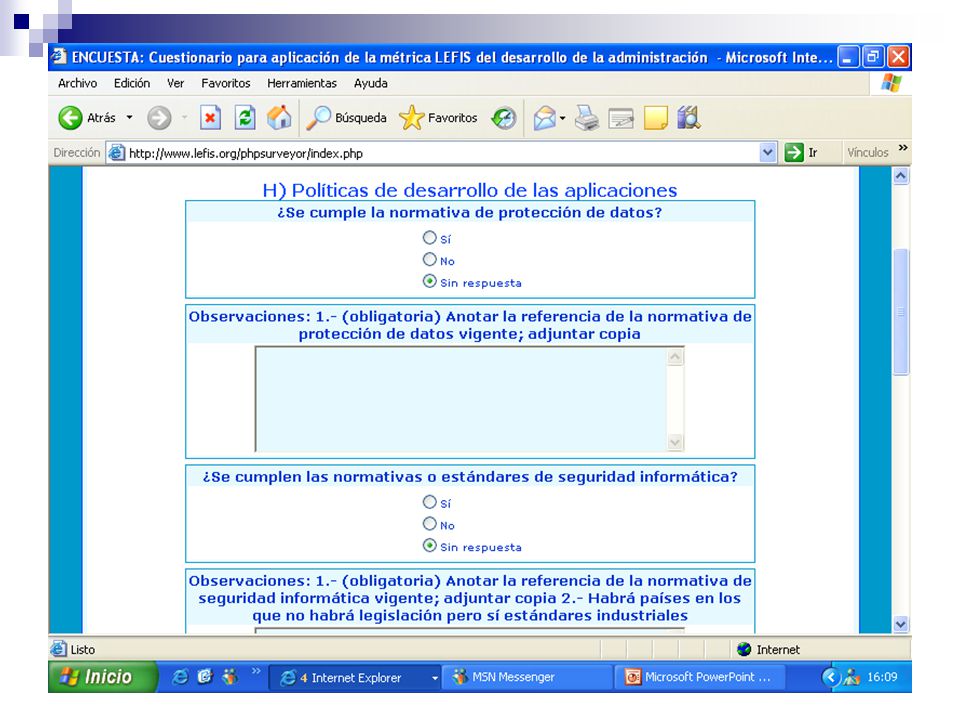Viewport: 960px width, 720px height.
Task: Open the Inicio start button
Action: click(x=102, y=677)
